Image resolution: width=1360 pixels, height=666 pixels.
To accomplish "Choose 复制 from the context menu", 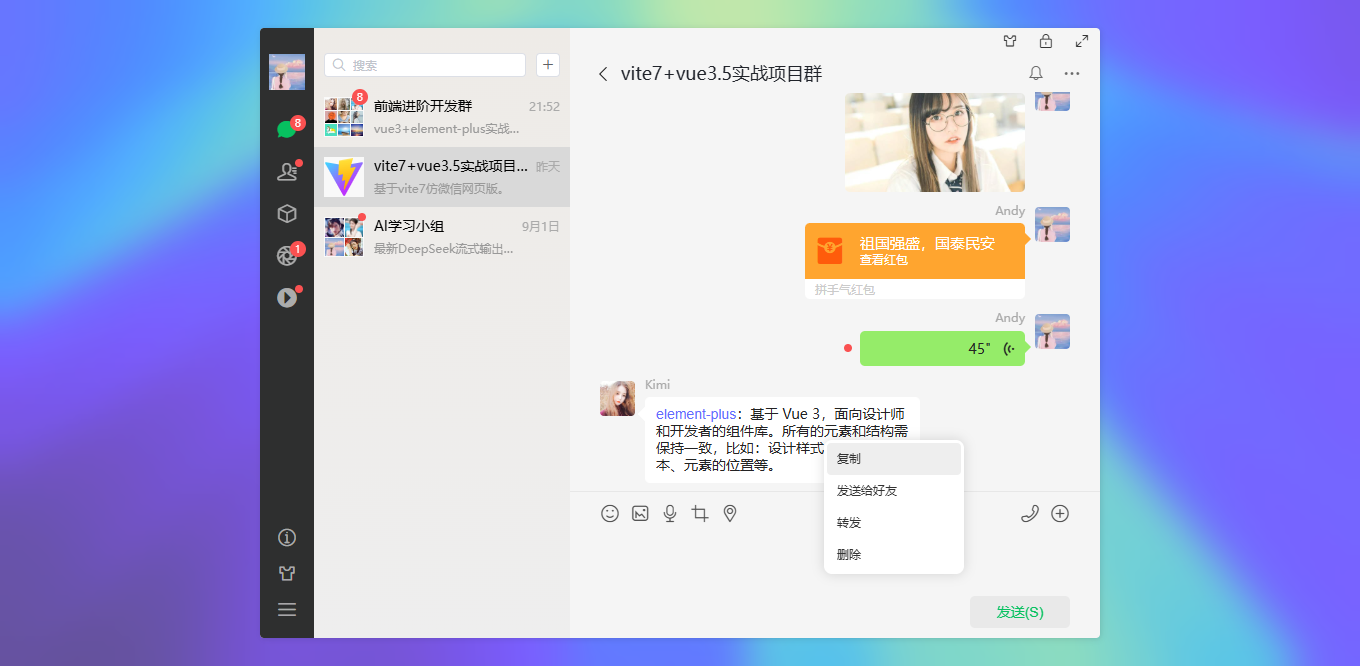I will click(848, 458).
